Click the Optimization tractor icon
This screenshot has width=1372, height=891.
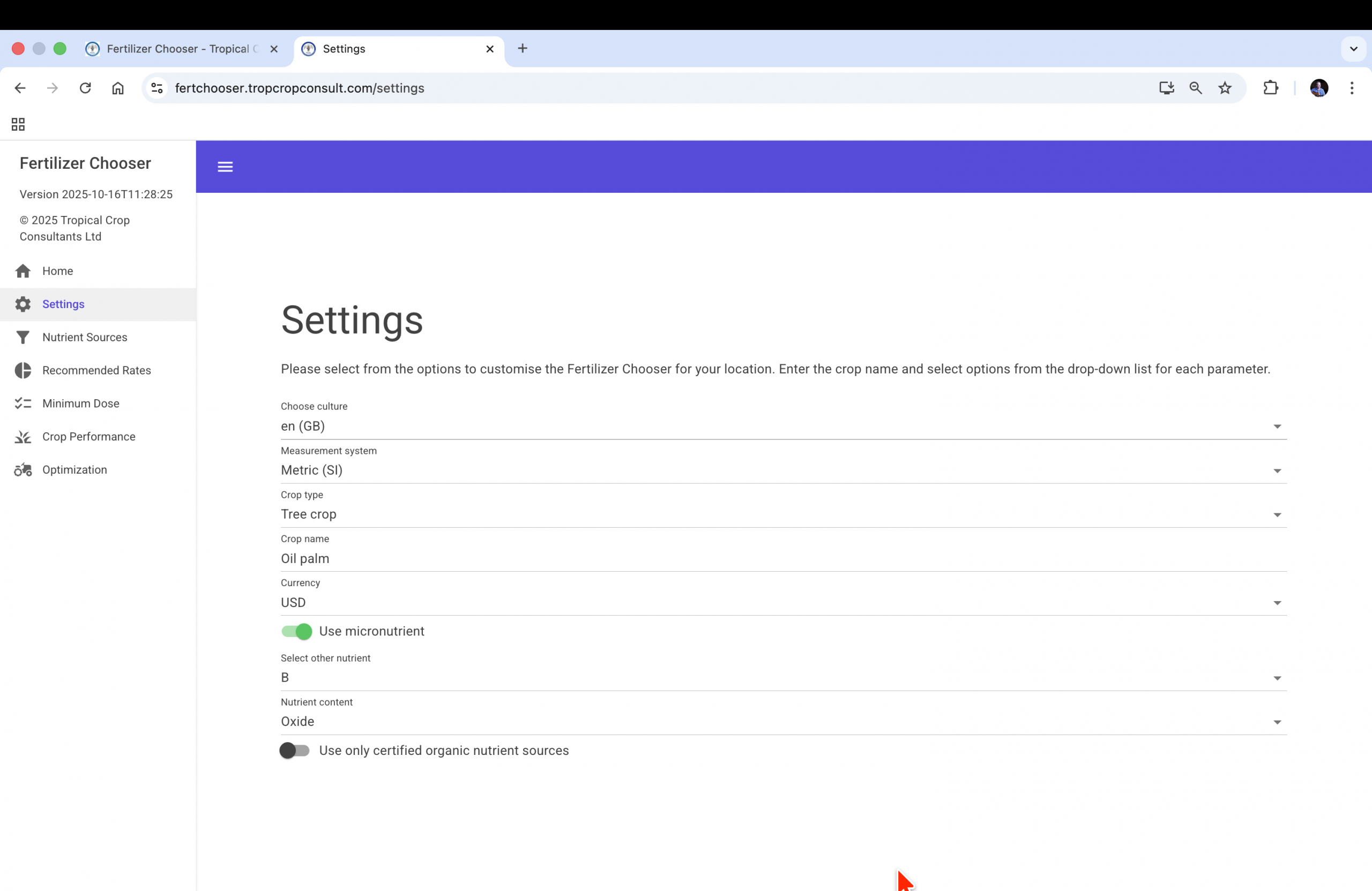23,470
